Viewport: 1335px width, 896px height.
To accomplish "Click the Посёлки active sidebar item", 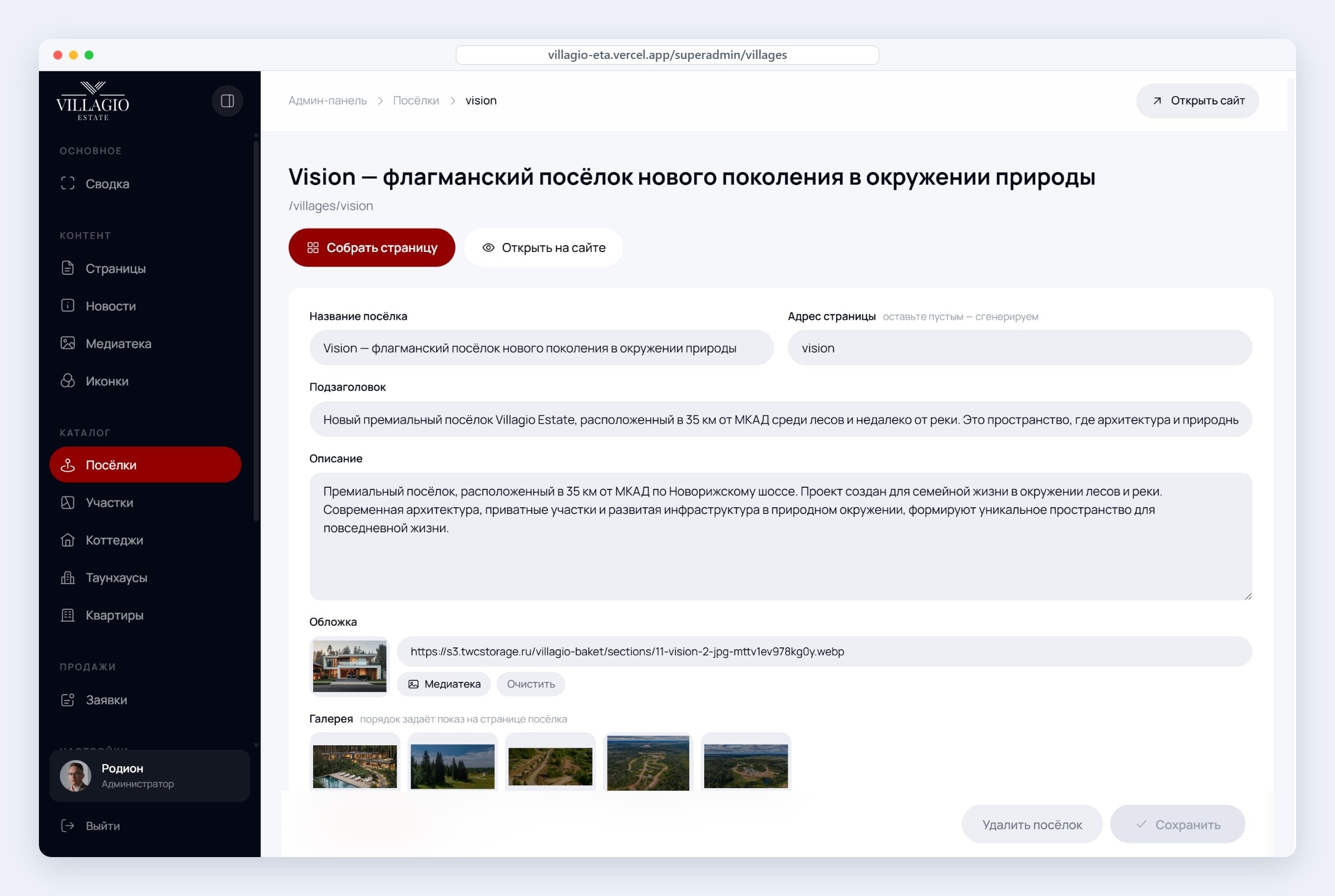I will (x=145, y=465).
